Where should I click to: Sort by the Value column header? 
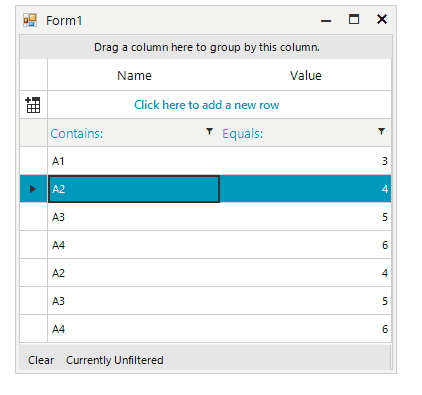pos(306,75)
